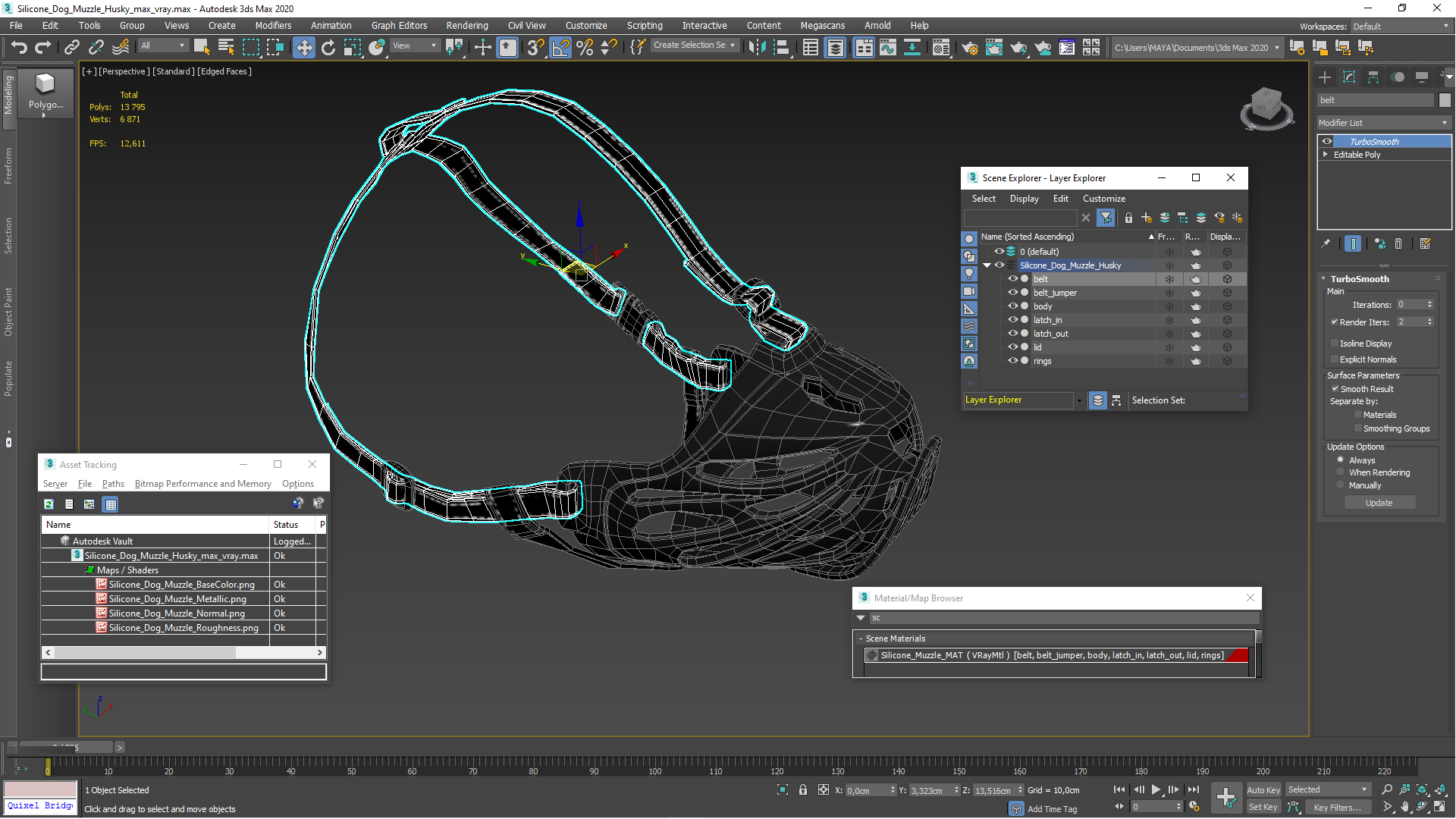Toggle the Percent Snap icon
Viewport: 1456px width, 819px height.
585,47
